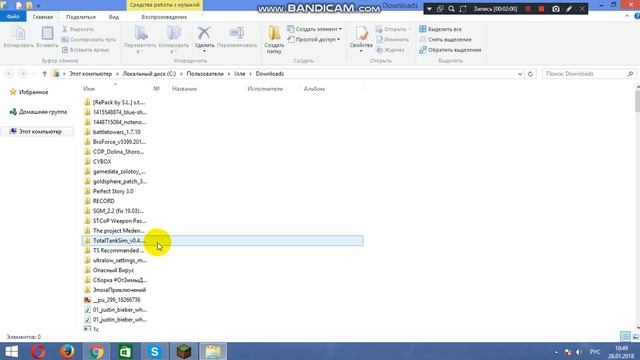This screenshot has width=640, height=360.
Task: Click the Cut button in the clipboard group
Action: tap(78, 29)
